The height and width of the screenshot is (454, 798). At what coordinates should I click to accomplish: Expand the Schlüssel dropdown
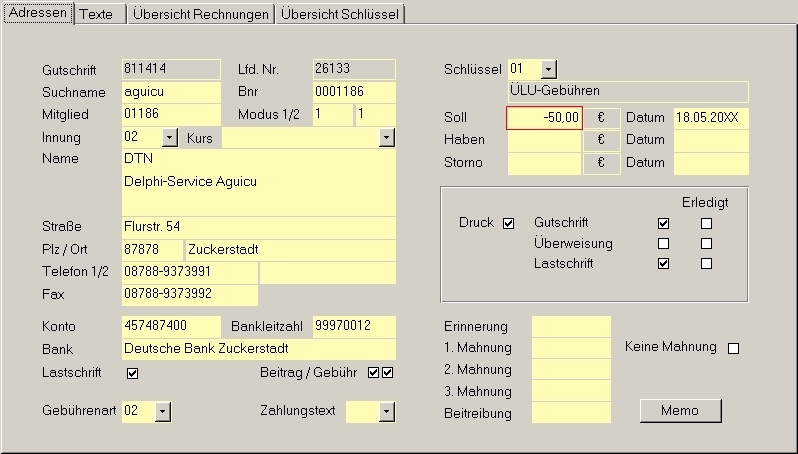point(549,69)
